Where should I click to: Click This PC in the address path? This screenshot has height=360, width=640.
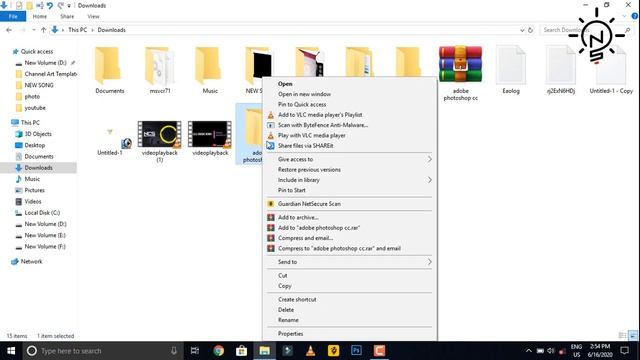[x=78, y=30]
